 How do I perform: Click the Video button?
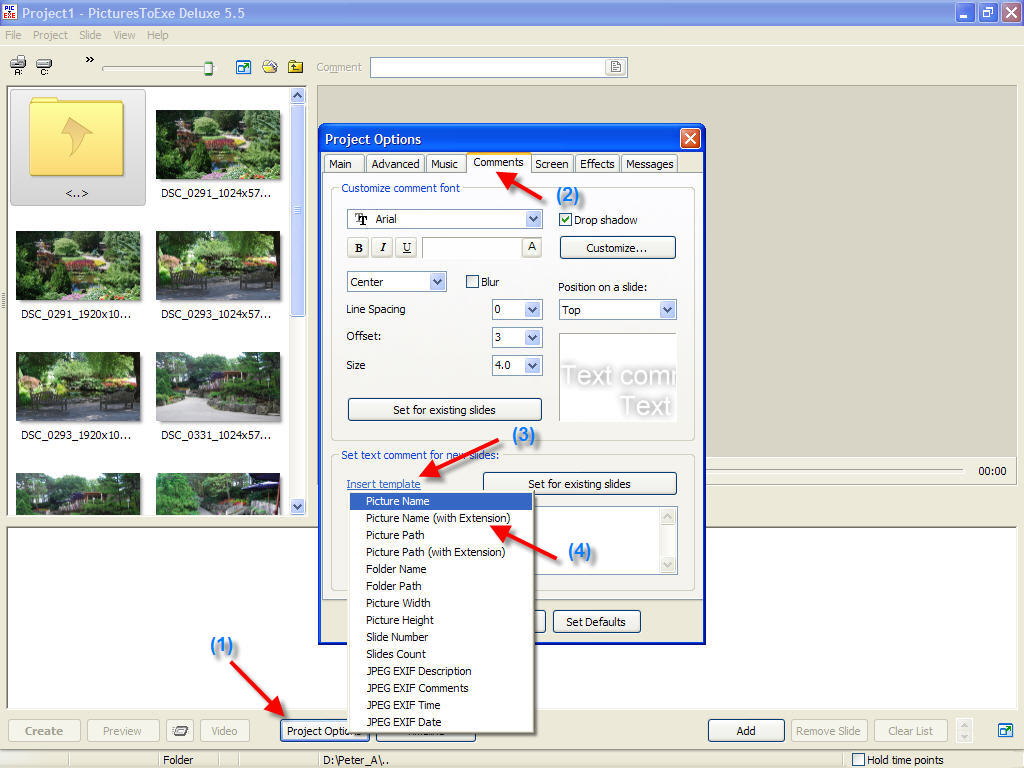(224, 731)
